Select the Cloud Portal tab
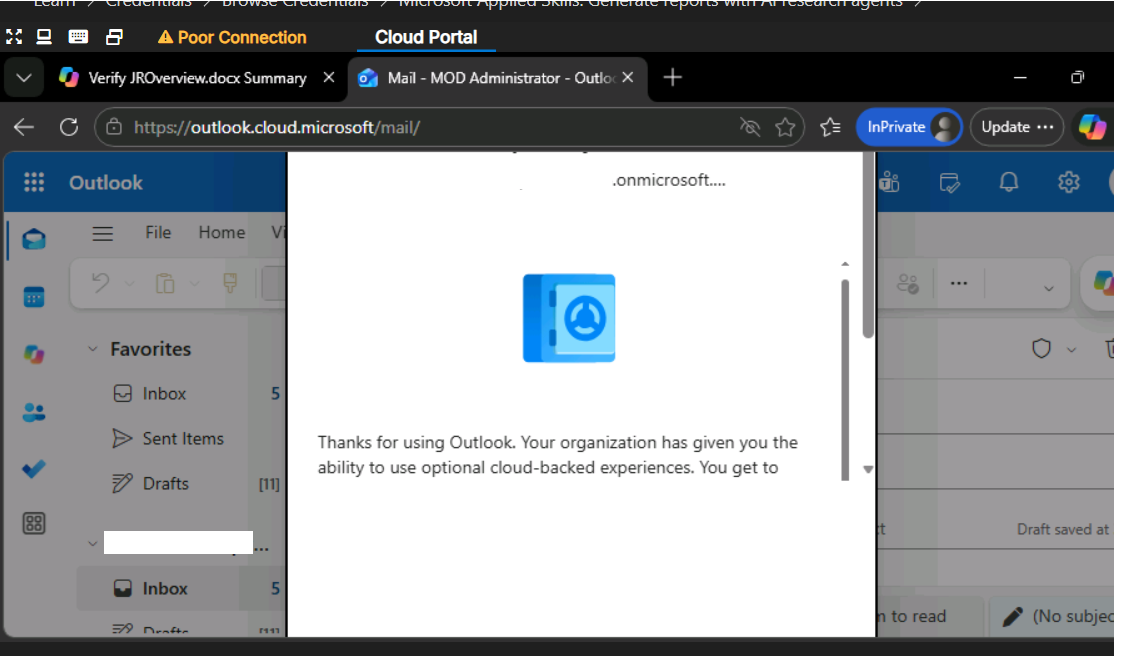The image size is (1123, 656). click(426, 37)
